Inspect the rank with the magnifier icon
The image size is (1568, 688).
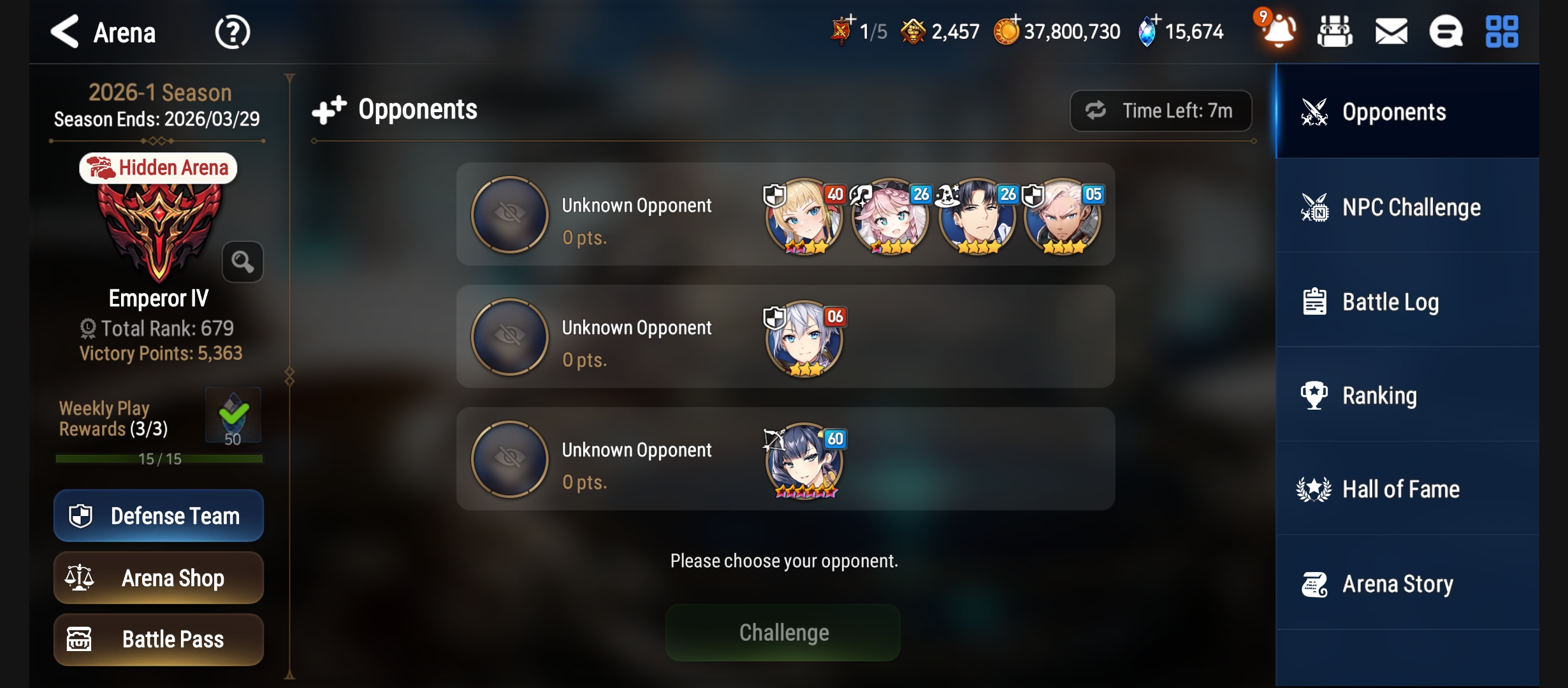point(242,261)
